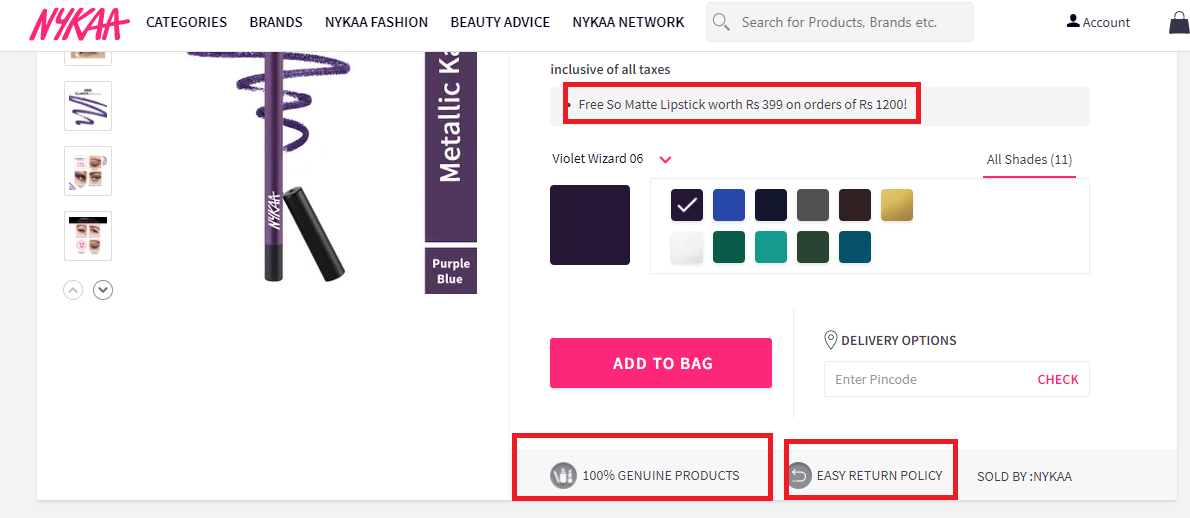
Task: Click the Account person icon
Action: [x=1073, y=21]
